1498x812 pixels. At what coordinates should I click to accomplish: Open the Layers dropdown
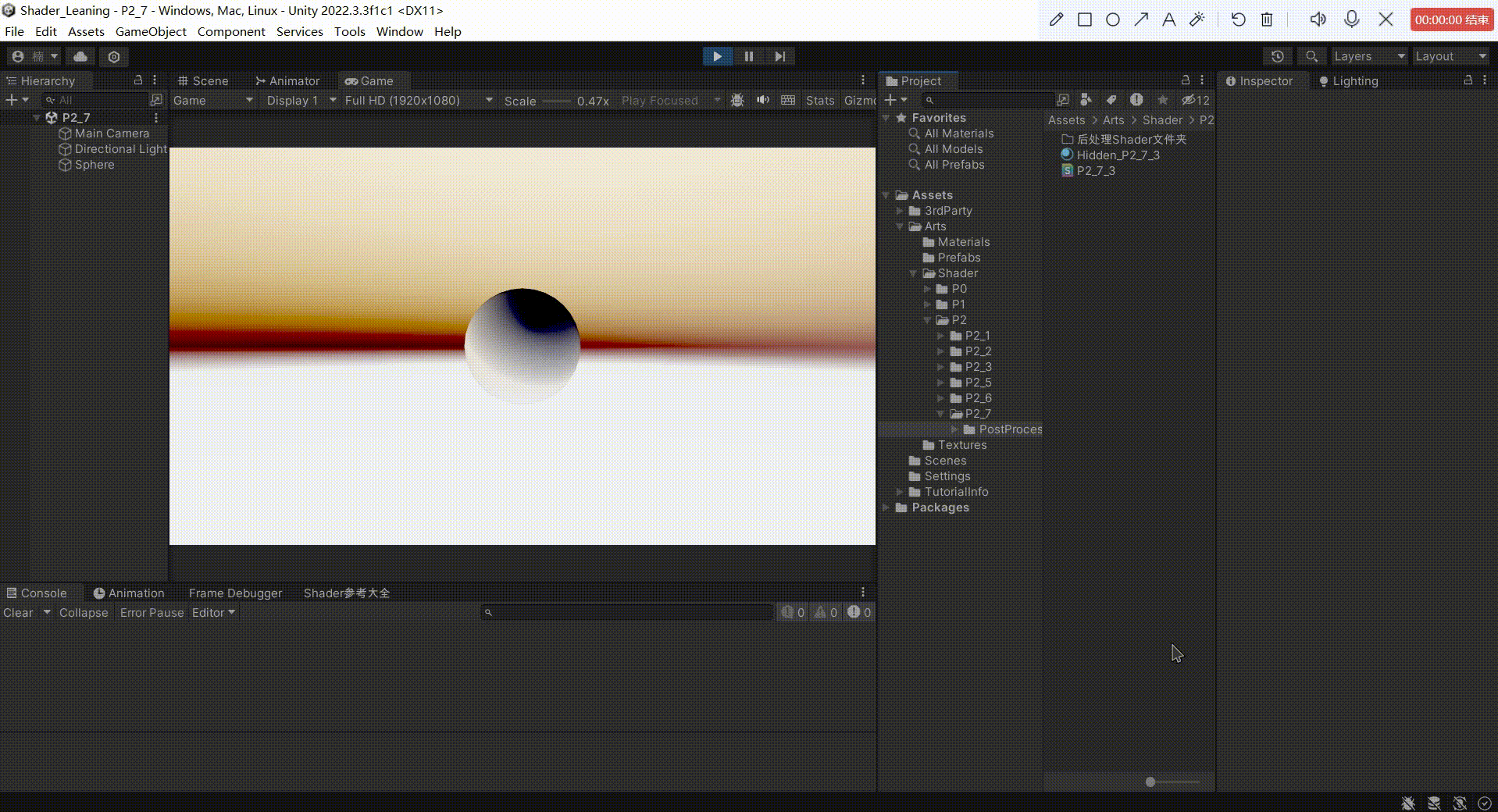[1368, 56]
